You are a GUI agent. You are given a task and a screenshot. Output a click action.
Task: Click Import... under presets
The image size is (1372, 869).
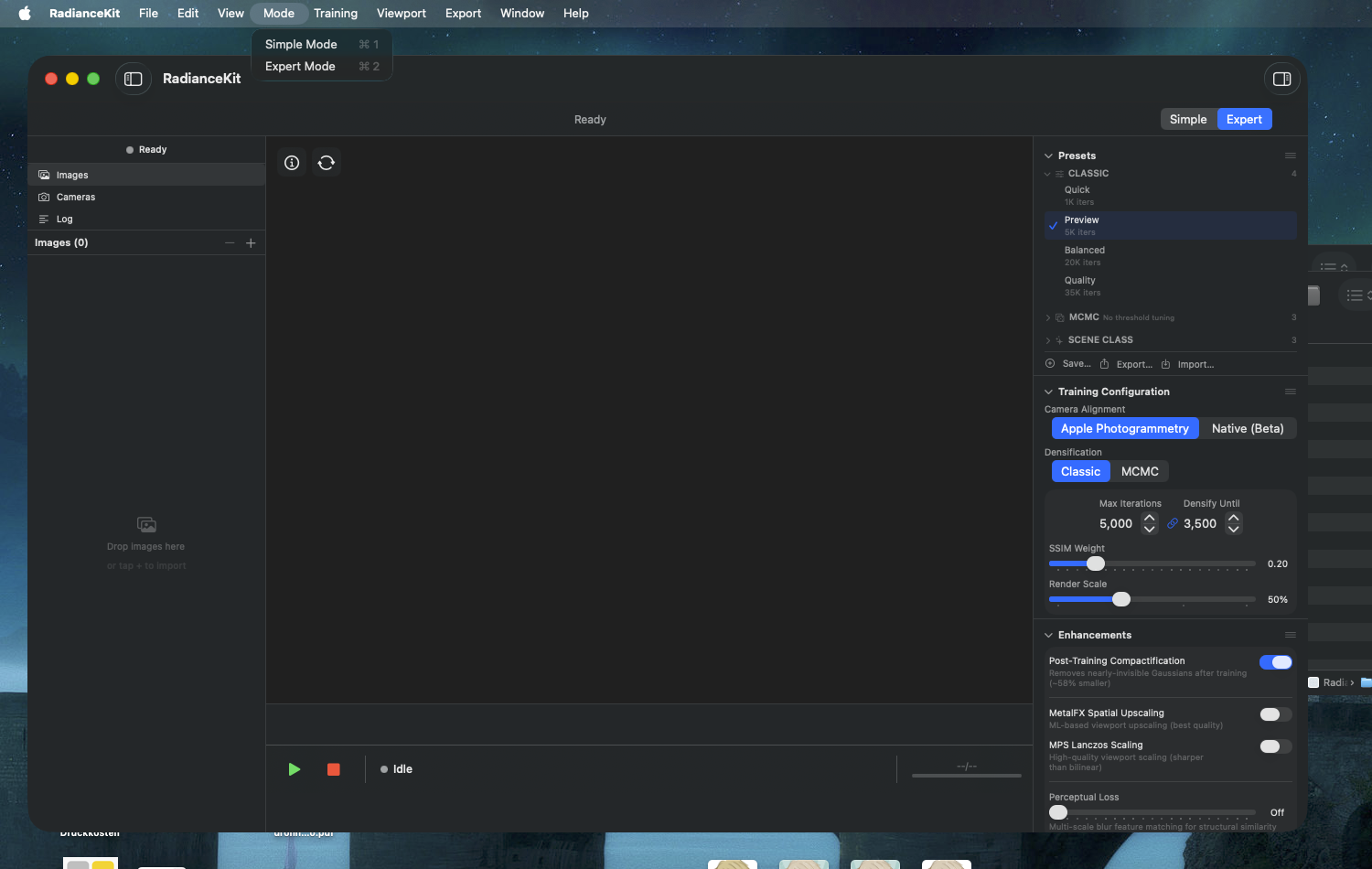pos(1187,364)
